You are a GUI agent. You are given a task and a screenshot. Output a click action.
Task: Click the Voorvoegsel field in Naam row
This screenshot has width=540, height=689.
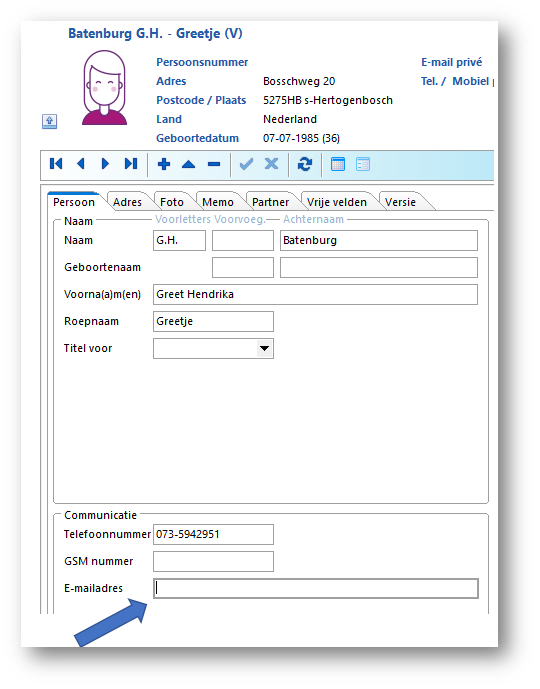click(243, 240)
